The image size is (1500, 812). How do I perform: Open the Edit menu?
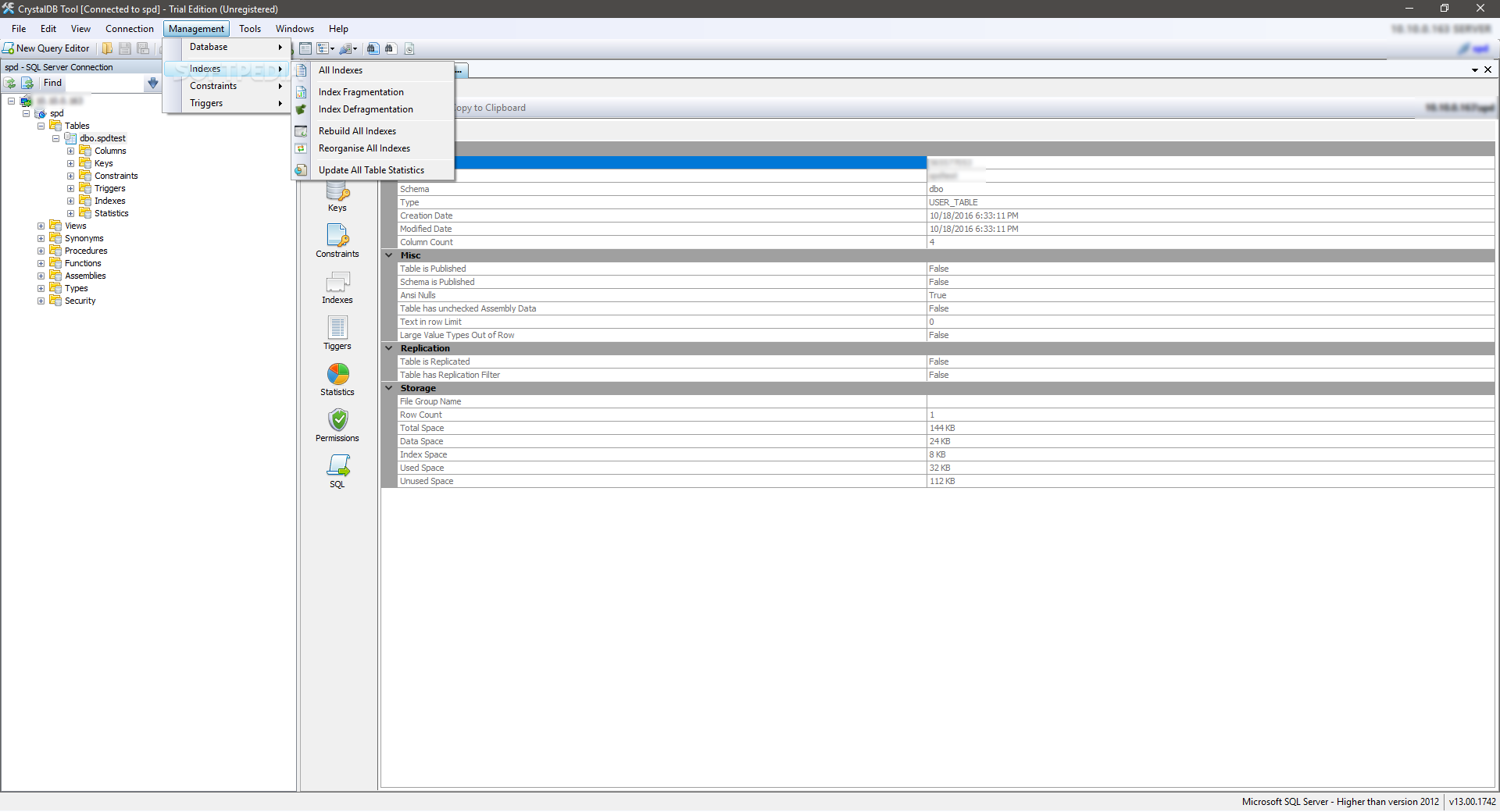pos(48,29)
